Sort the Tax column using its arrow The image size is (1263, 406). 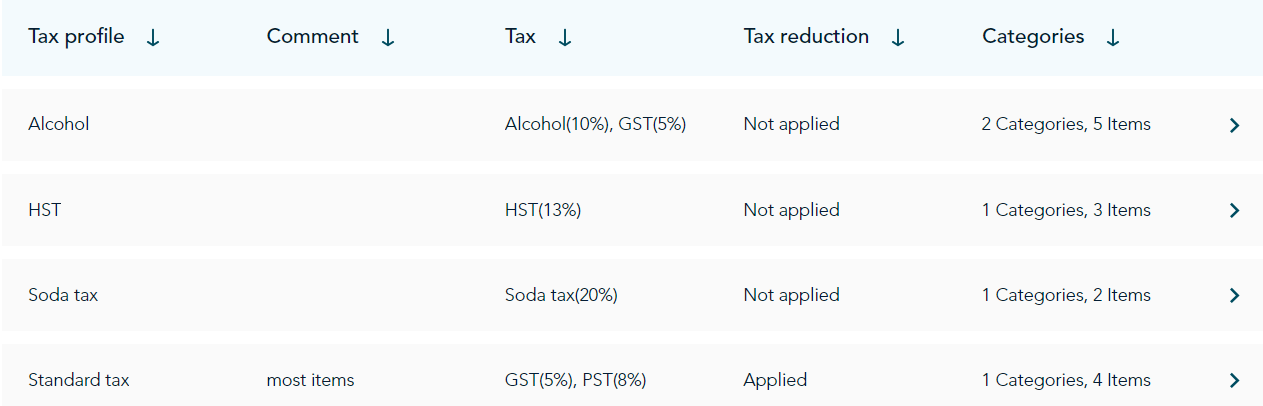[565, 38]
